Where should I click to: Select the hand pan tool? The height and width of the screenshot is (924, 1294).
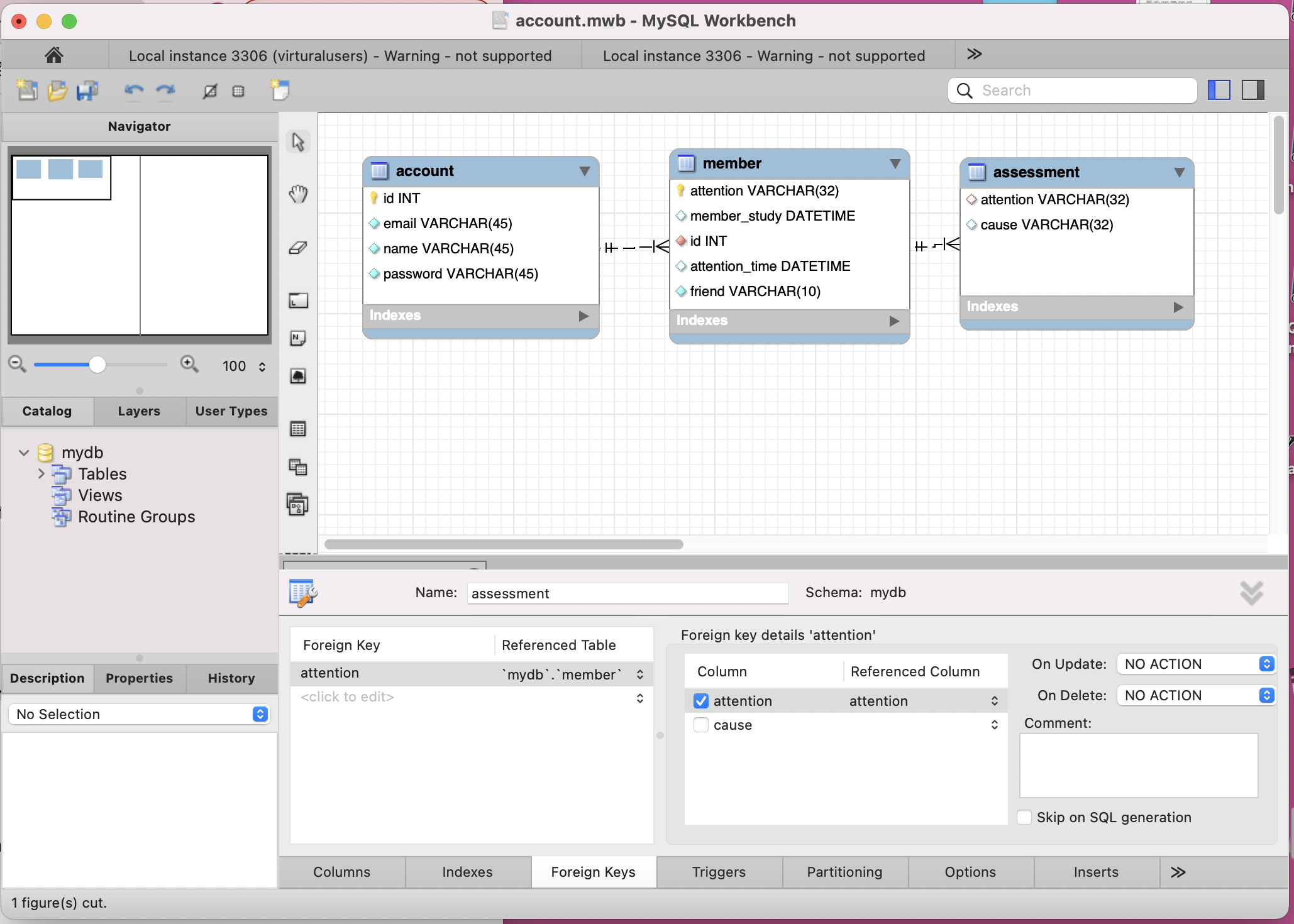(x=298, y=194)
